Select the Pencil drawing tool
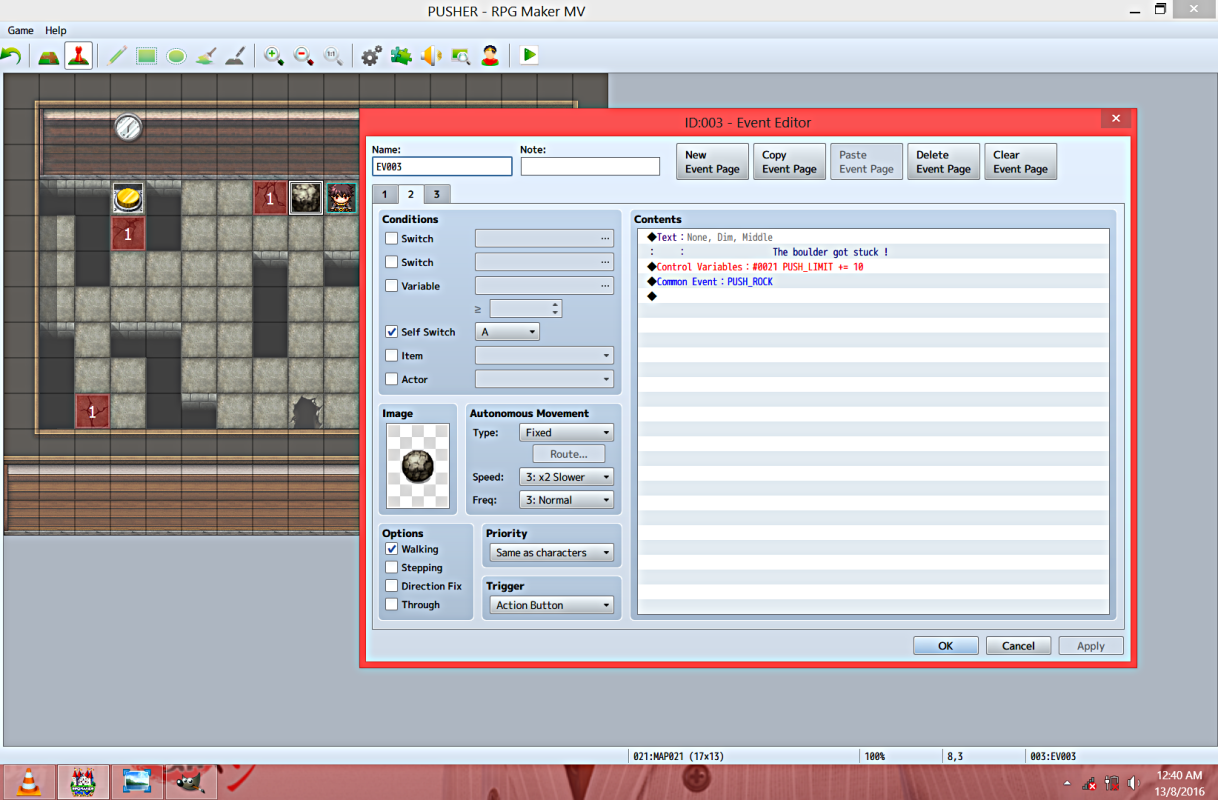 point(117,56)
